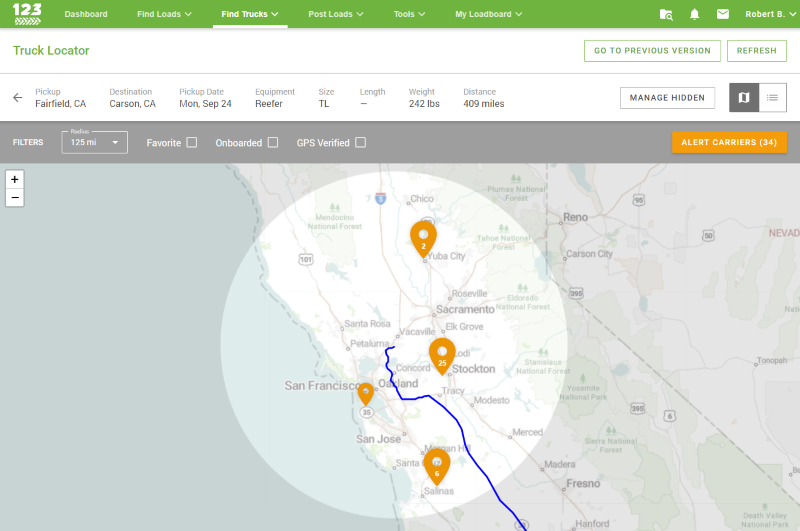This screenshot has width=800, height=531.
Task: Click the FILTERS label
Action: 28,142
